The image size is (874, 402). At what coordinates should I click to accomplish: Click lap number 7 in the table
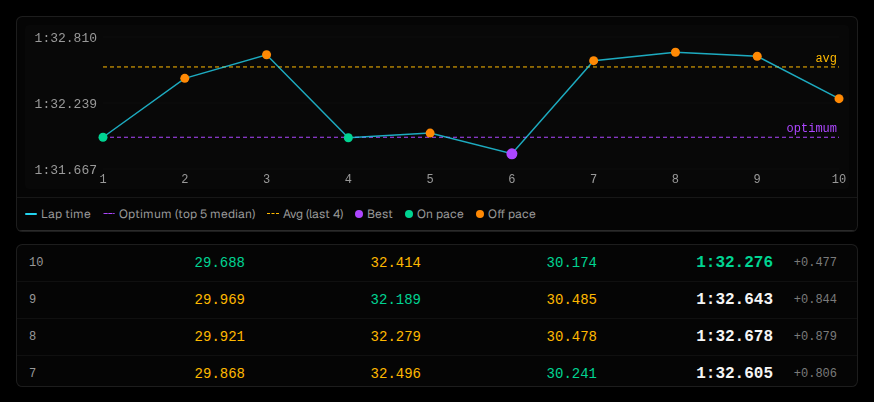32,373
